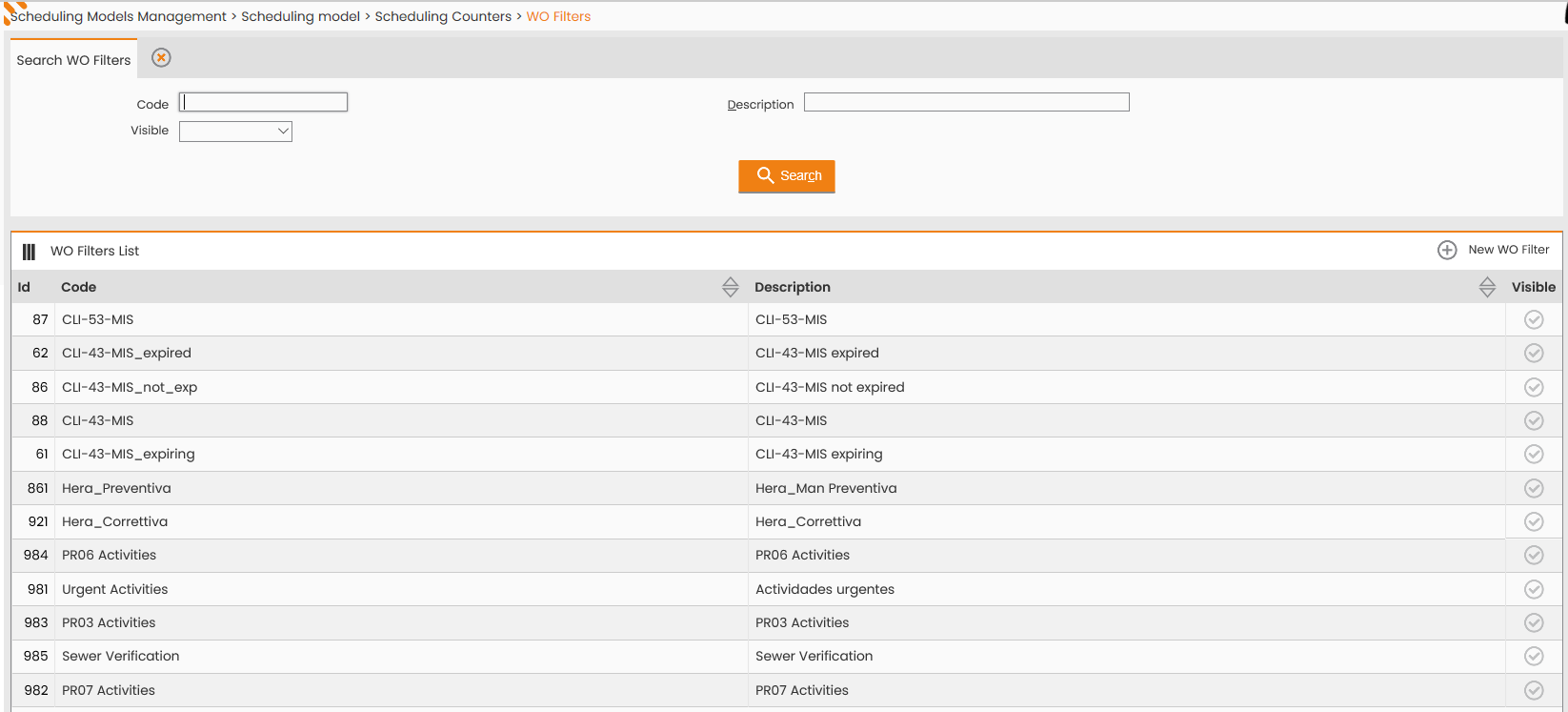Toggle visible checkmark for Sewer Verification row
This screenshot has height=712, width=1568.
pyautogui.click(x=1534, y=656)
